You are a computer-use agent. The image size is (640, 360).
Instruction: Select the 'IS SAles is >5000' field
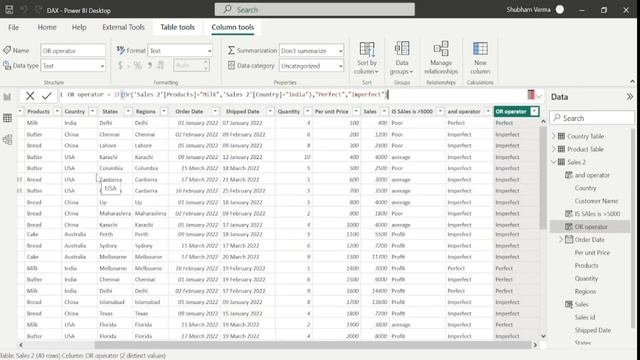coord(597,214)
